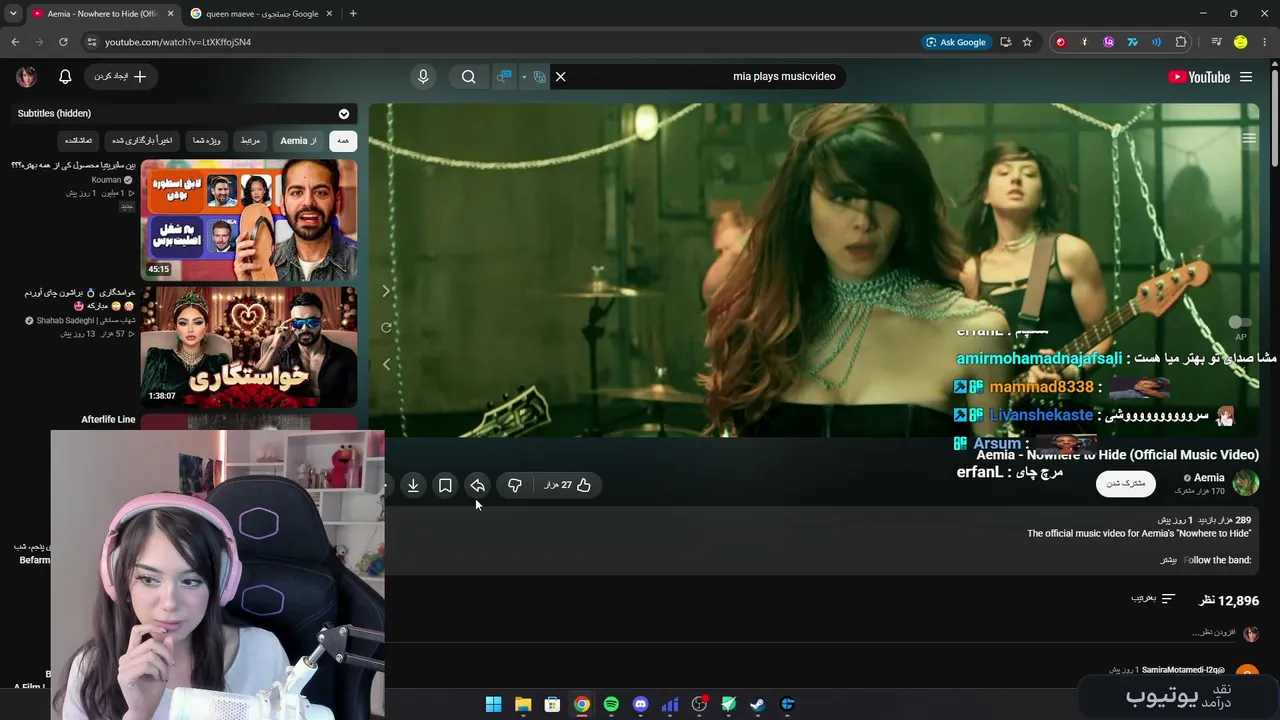1280x720 pixels.
Task: Click the purple LR extension icon
Action: [1109, 42]
